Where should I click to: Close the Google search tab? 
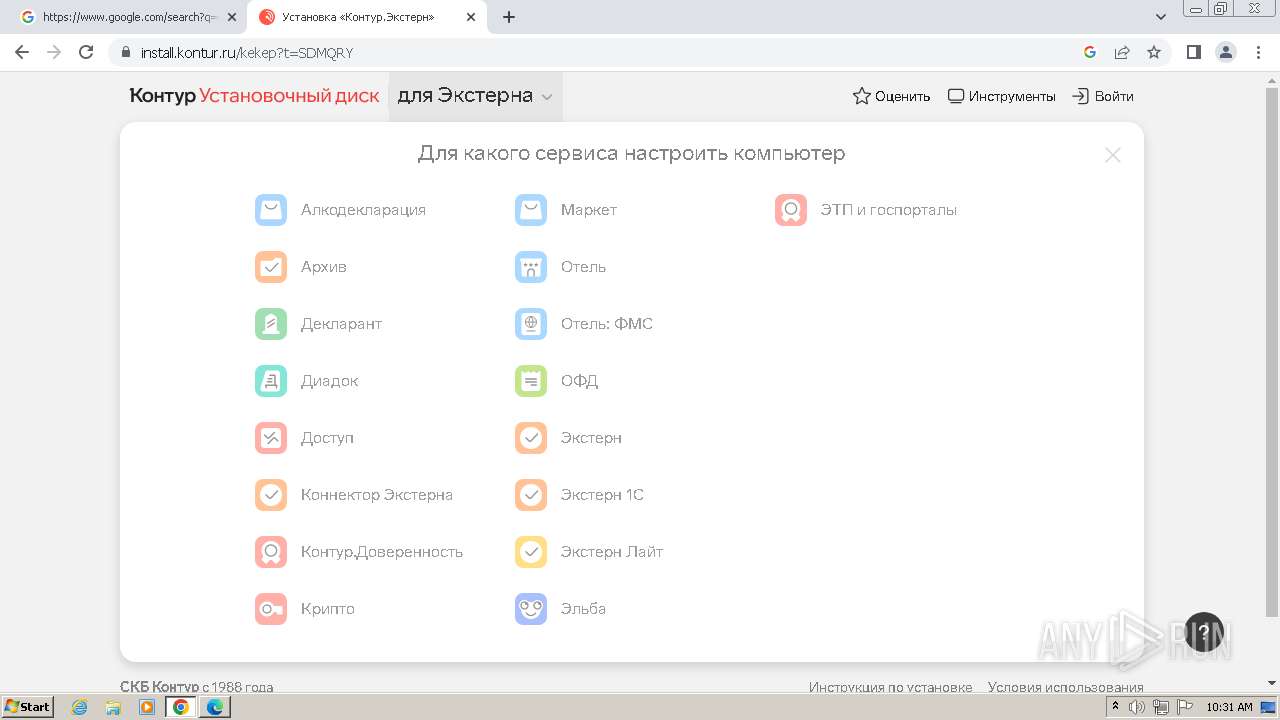pos(232,17)
